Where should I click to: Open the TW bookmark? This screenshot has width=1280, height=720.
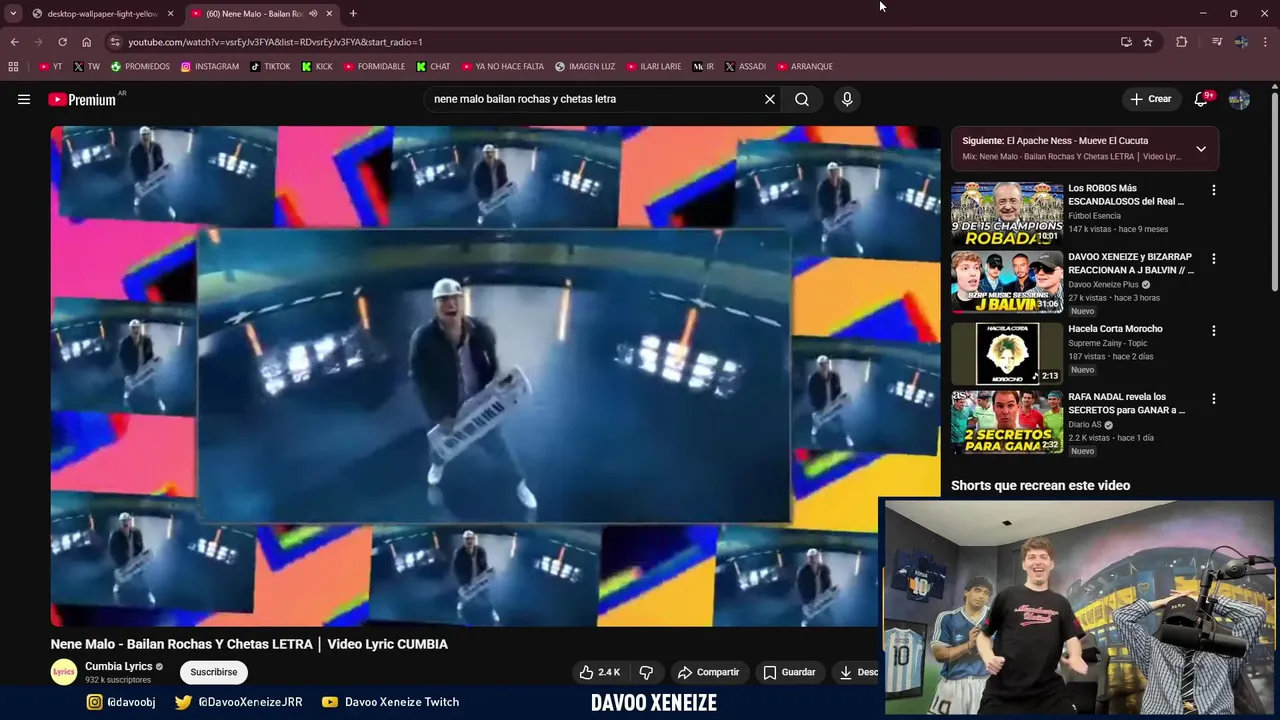[87, 67]
